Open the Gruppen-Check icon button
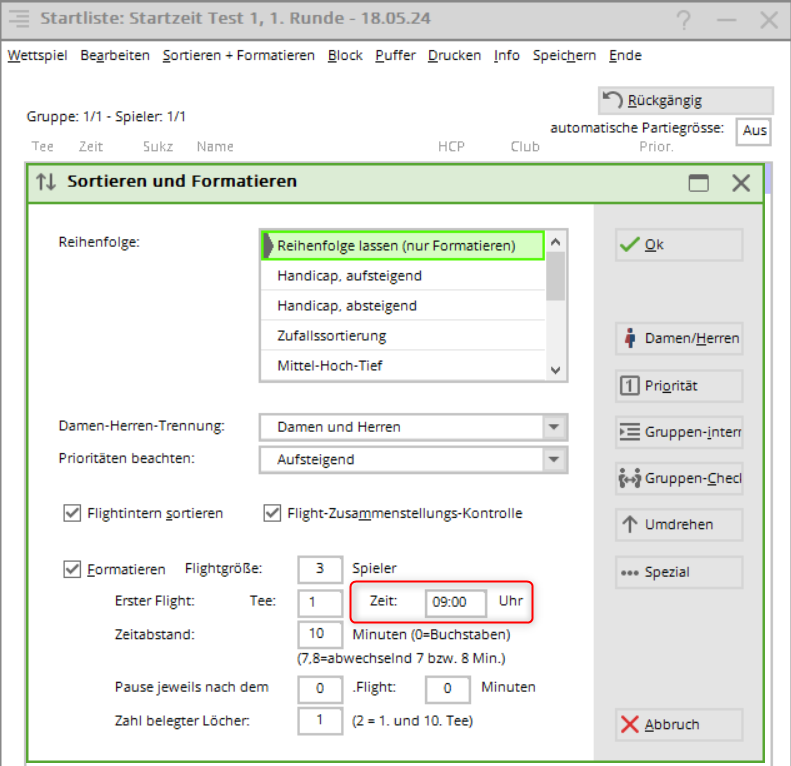Image resolution: width=791 pixels, height=766 pixels. tap(679, 479)
